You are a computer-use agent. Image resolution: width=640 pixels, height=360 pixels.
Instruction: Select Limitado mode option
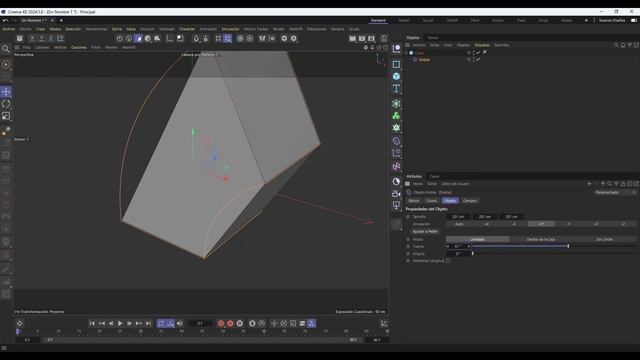click(x=477, y=239)
